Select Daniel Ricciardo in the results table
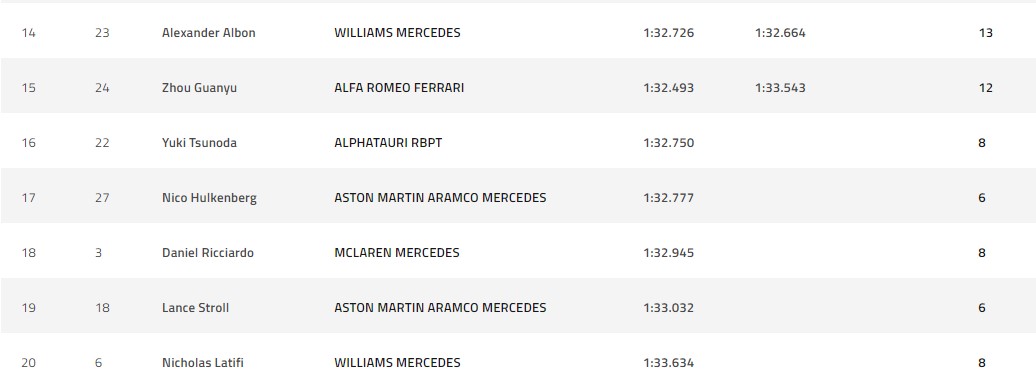Screen dimensions: 1036x388 207,252
